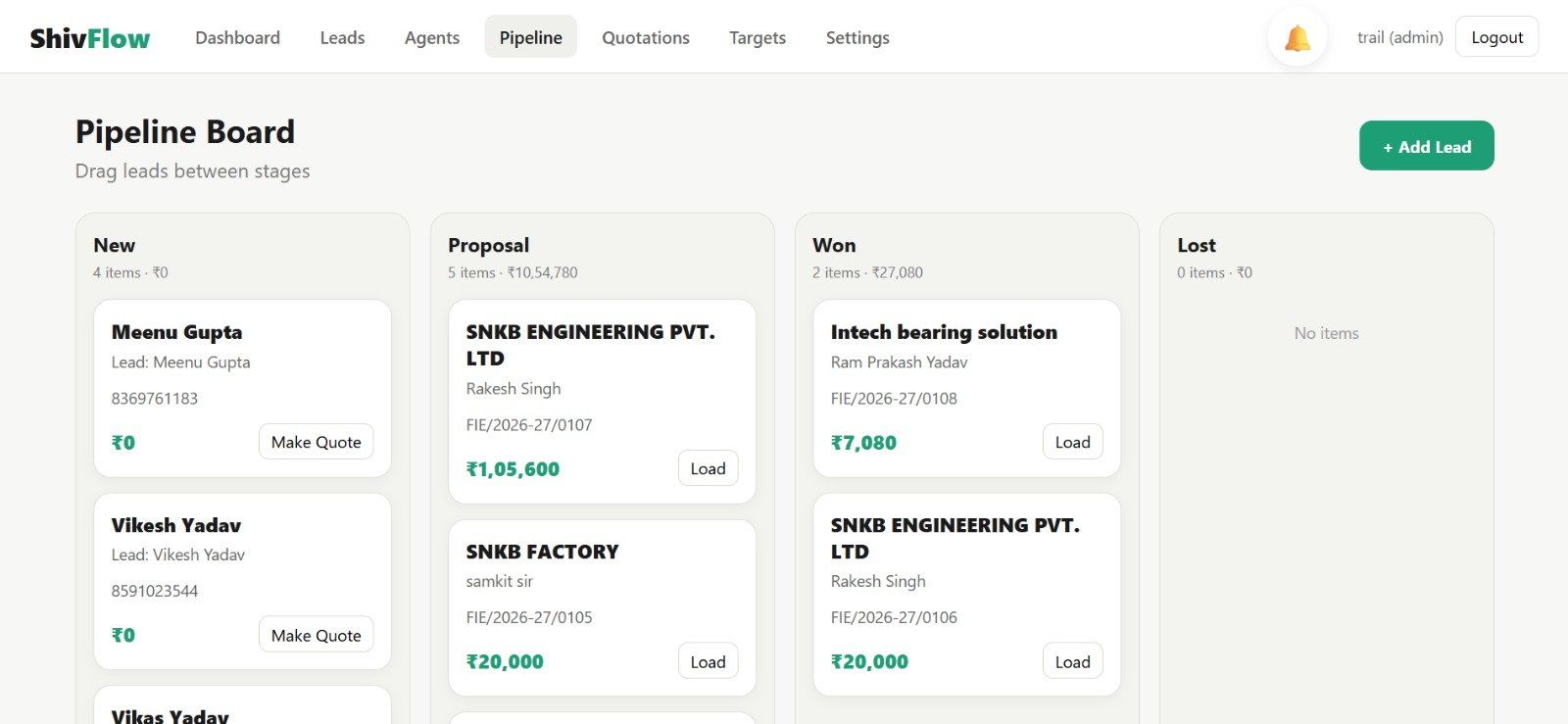This screenshot has height=724, width=1568.
Task: Click the New column heading
Action: 114,245
